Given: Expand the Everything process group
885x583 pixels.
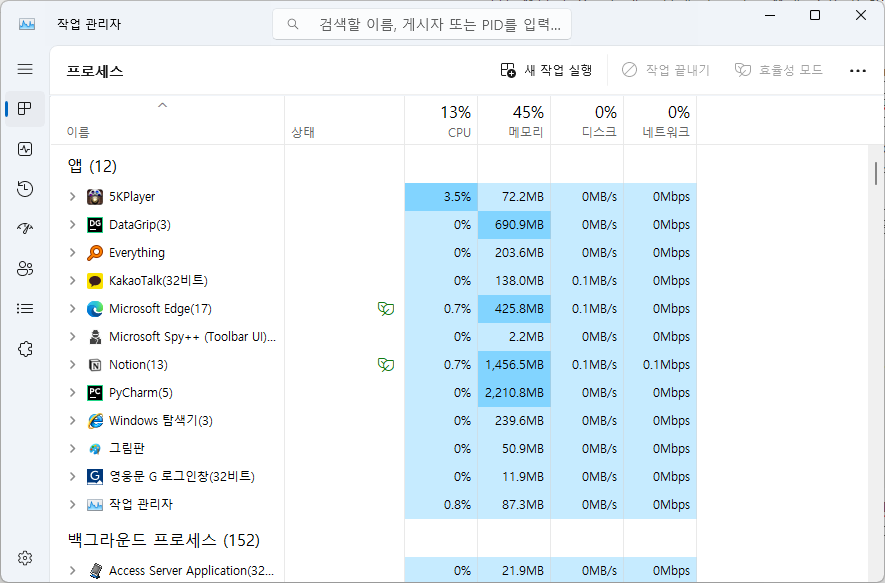Looking at the screenshot, I should (x=72, y=252).
